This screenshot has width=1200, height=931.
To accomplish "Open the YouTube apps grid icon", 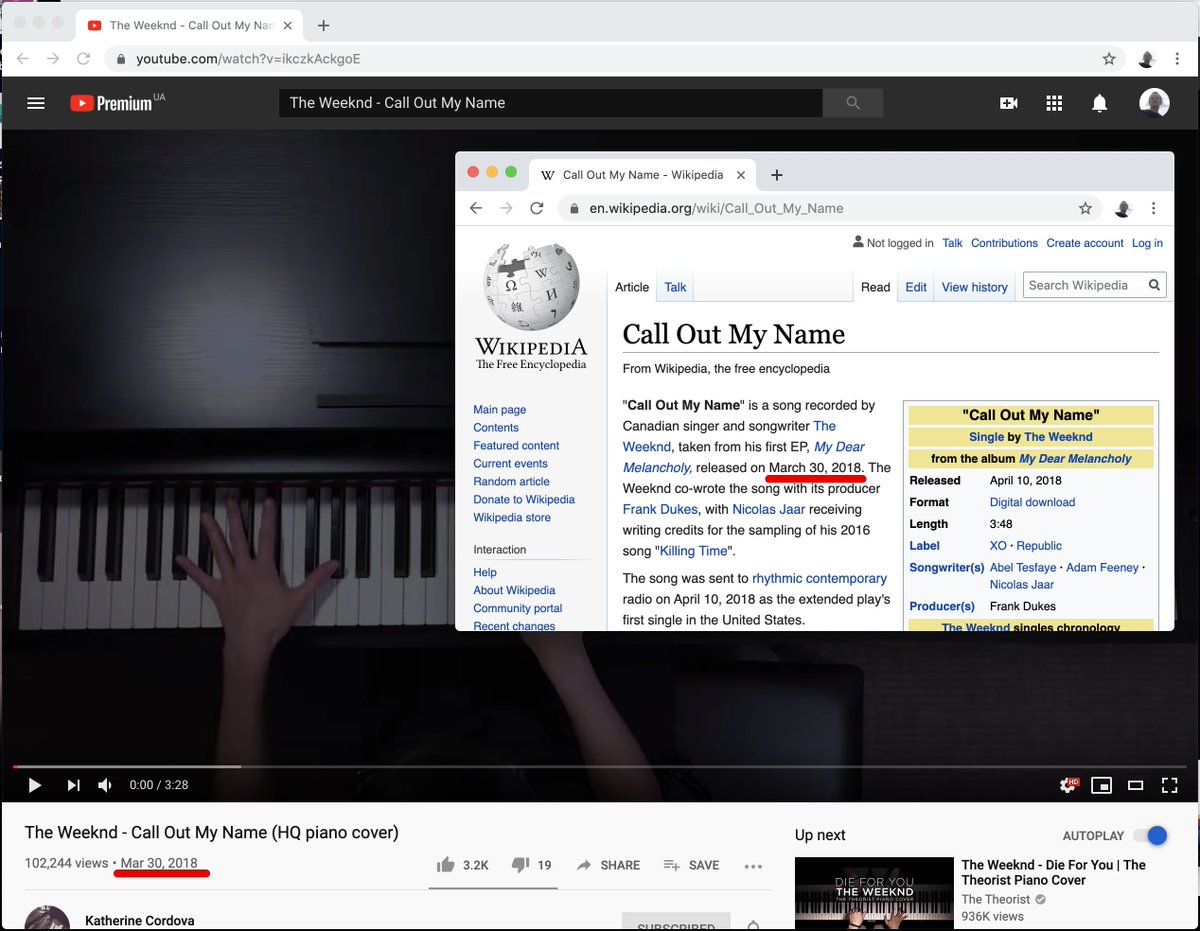I will (1053, 103).
